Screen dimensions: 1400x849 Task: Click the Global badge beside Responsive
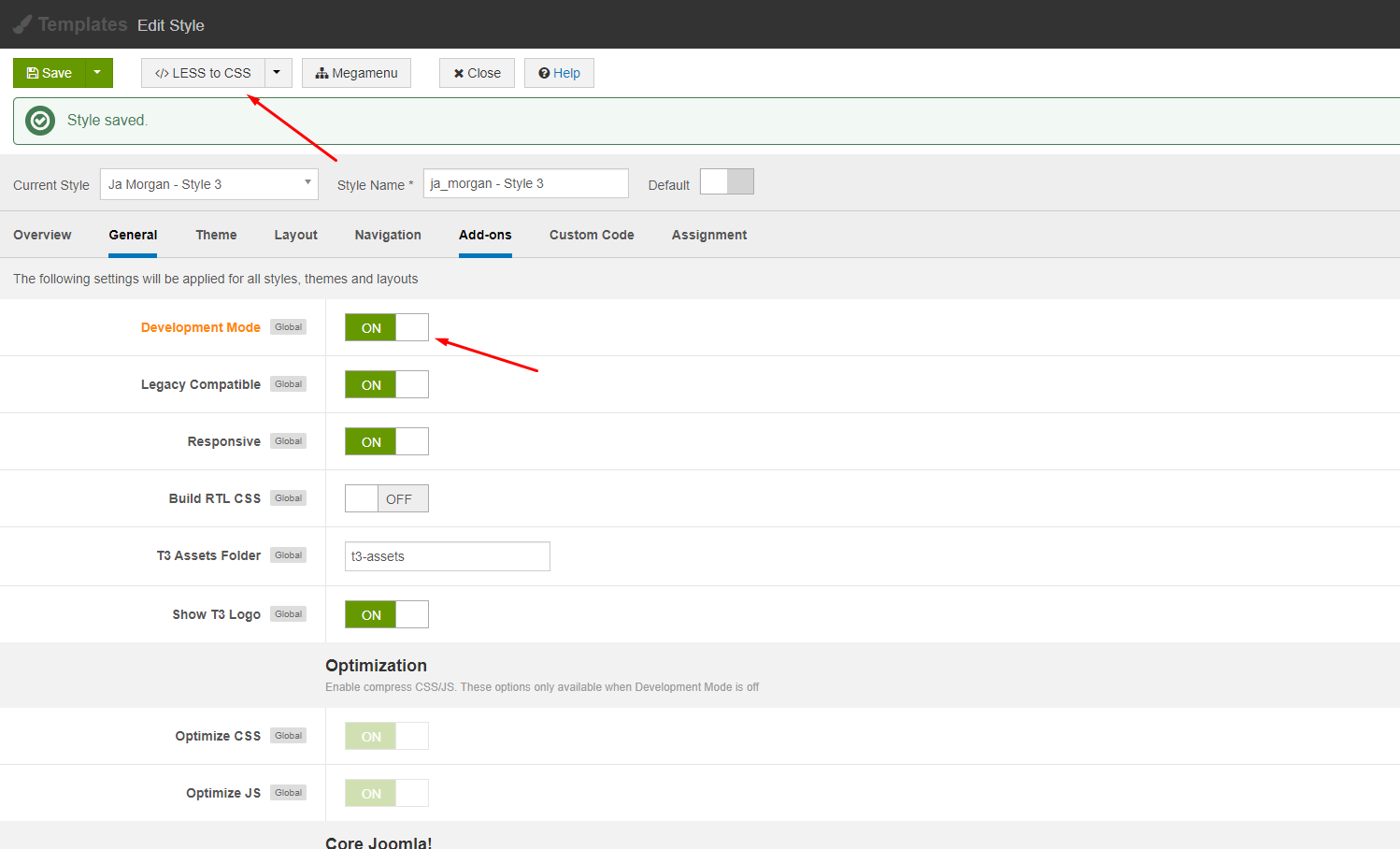pyautogui.click(x=289, y=441)
